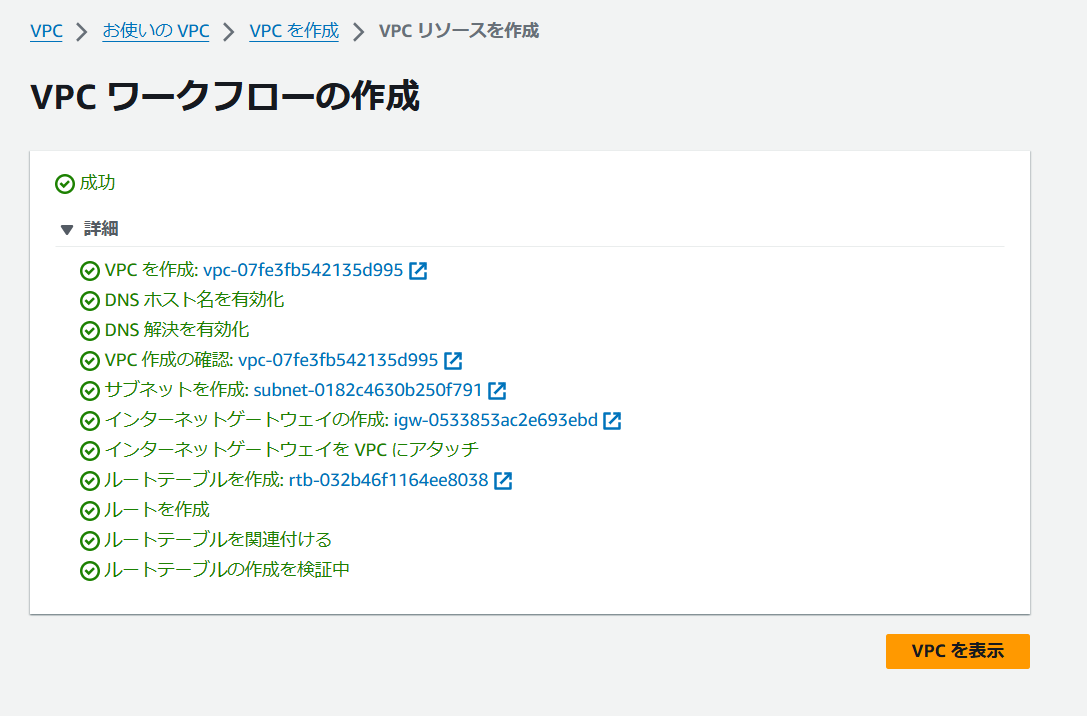Viewport: 1087px width, 716px height.
Task: Click check icon for ルートテーブルの作成を検証中
Action: click(89, 570)
